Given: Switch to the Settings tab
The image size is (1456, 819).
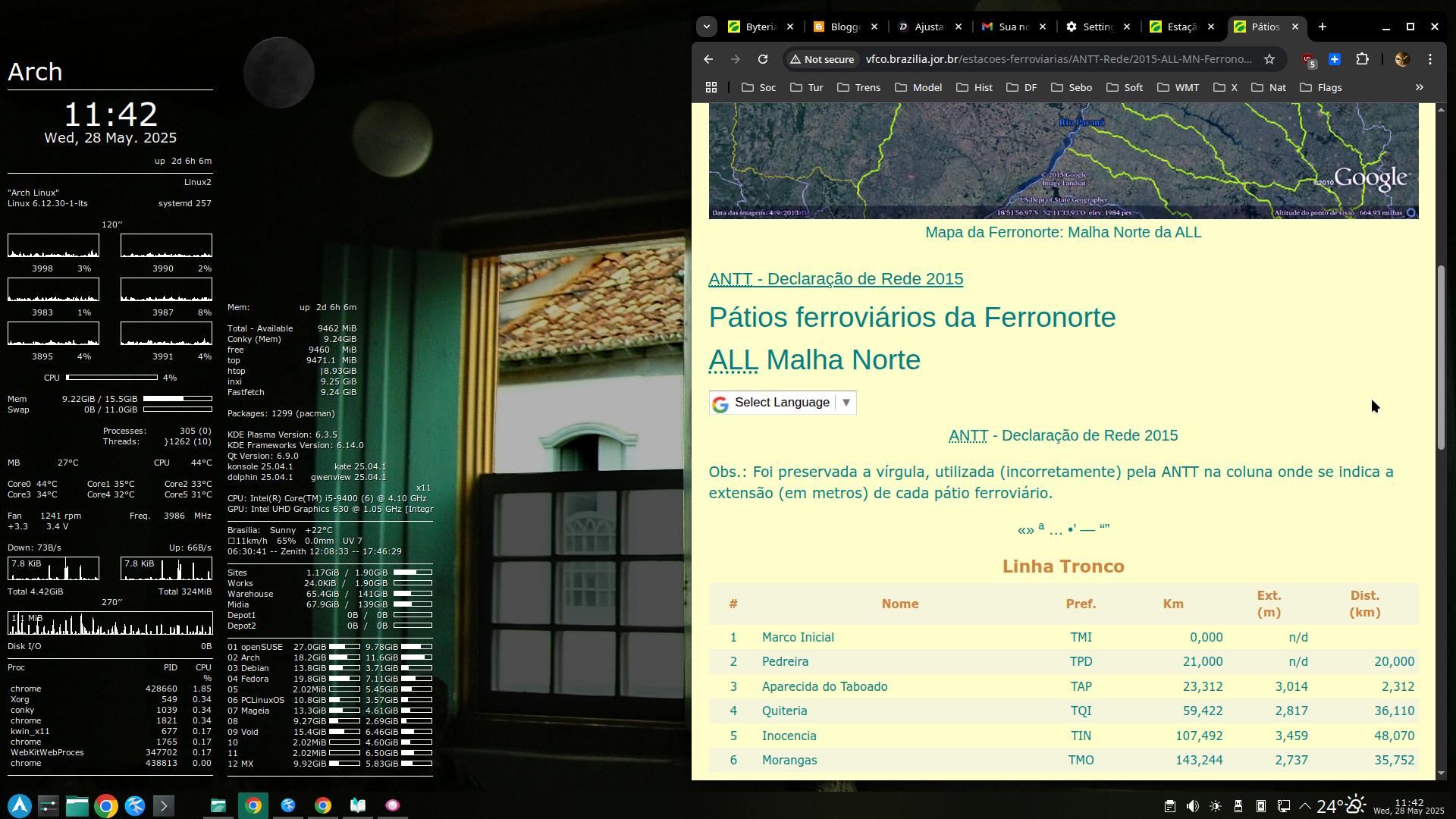Looking at the screenshot, I should pyautogui.click(x=1096, y=27).
